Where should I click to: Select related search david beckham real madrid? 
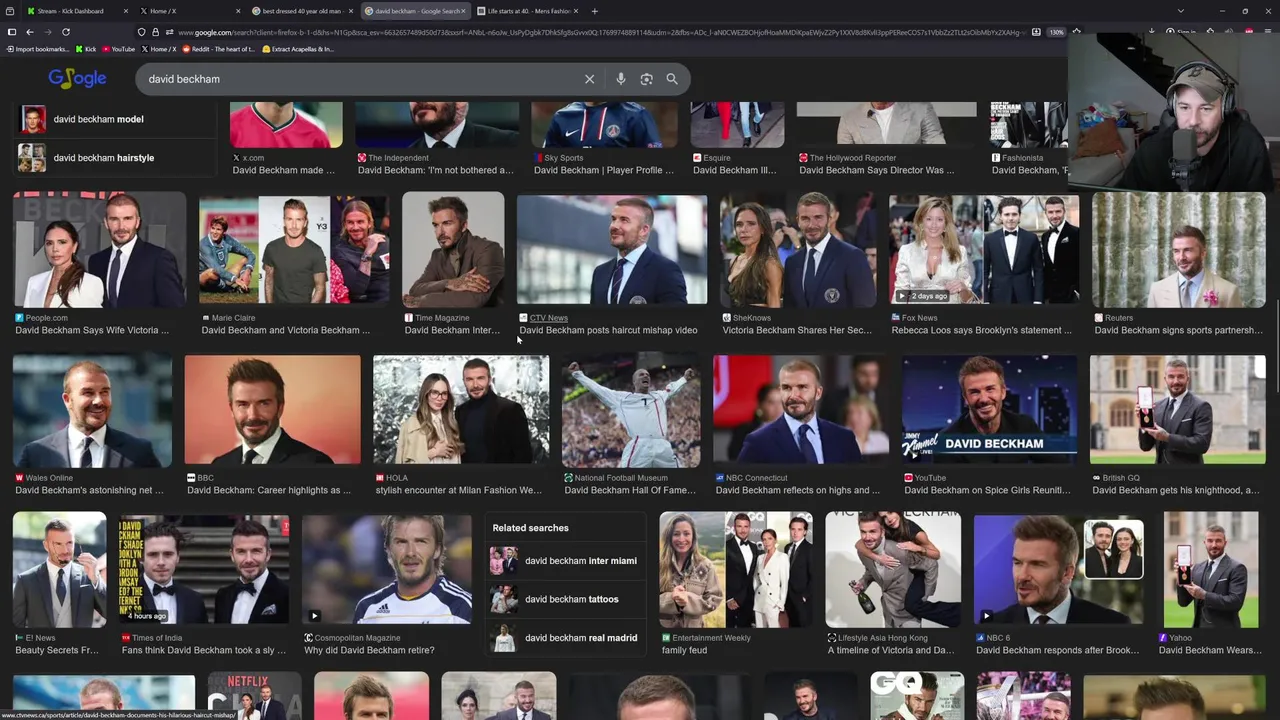(565, 638)
